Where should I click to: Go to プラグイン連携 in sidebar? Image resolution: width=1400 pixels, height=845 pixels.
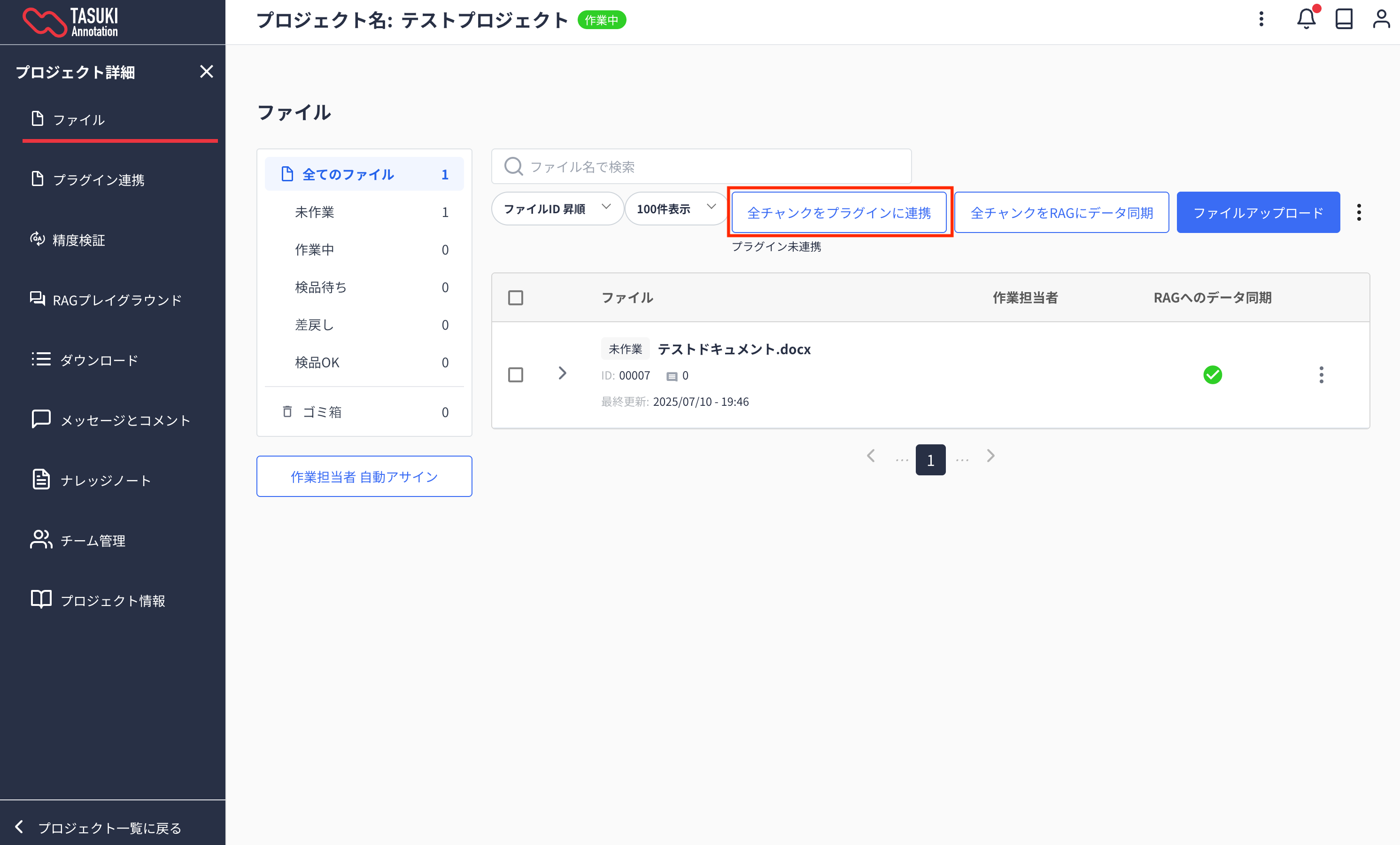[x=98, y=179]
